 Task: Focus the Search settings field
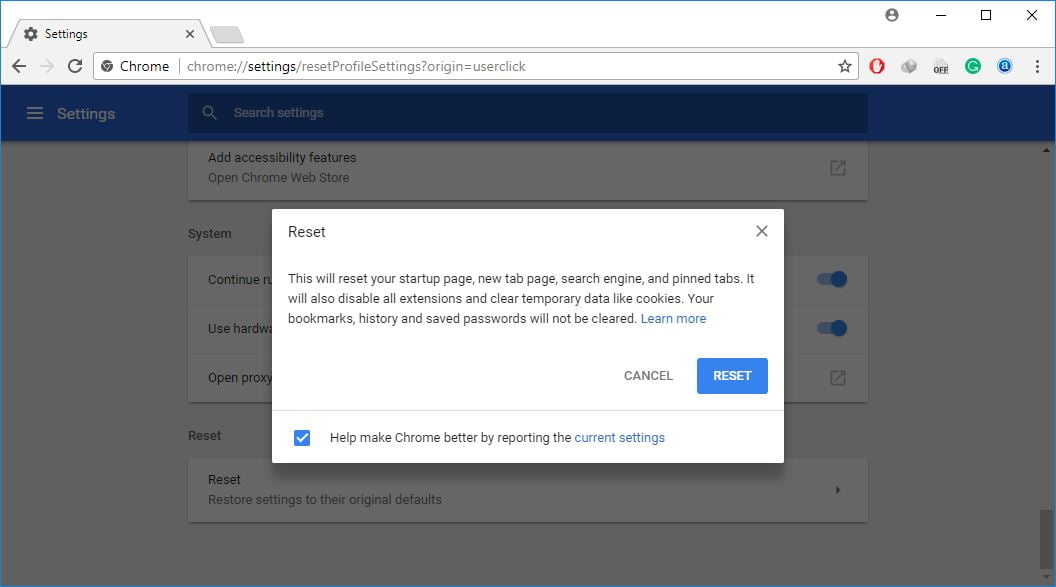tap(527, 112)
